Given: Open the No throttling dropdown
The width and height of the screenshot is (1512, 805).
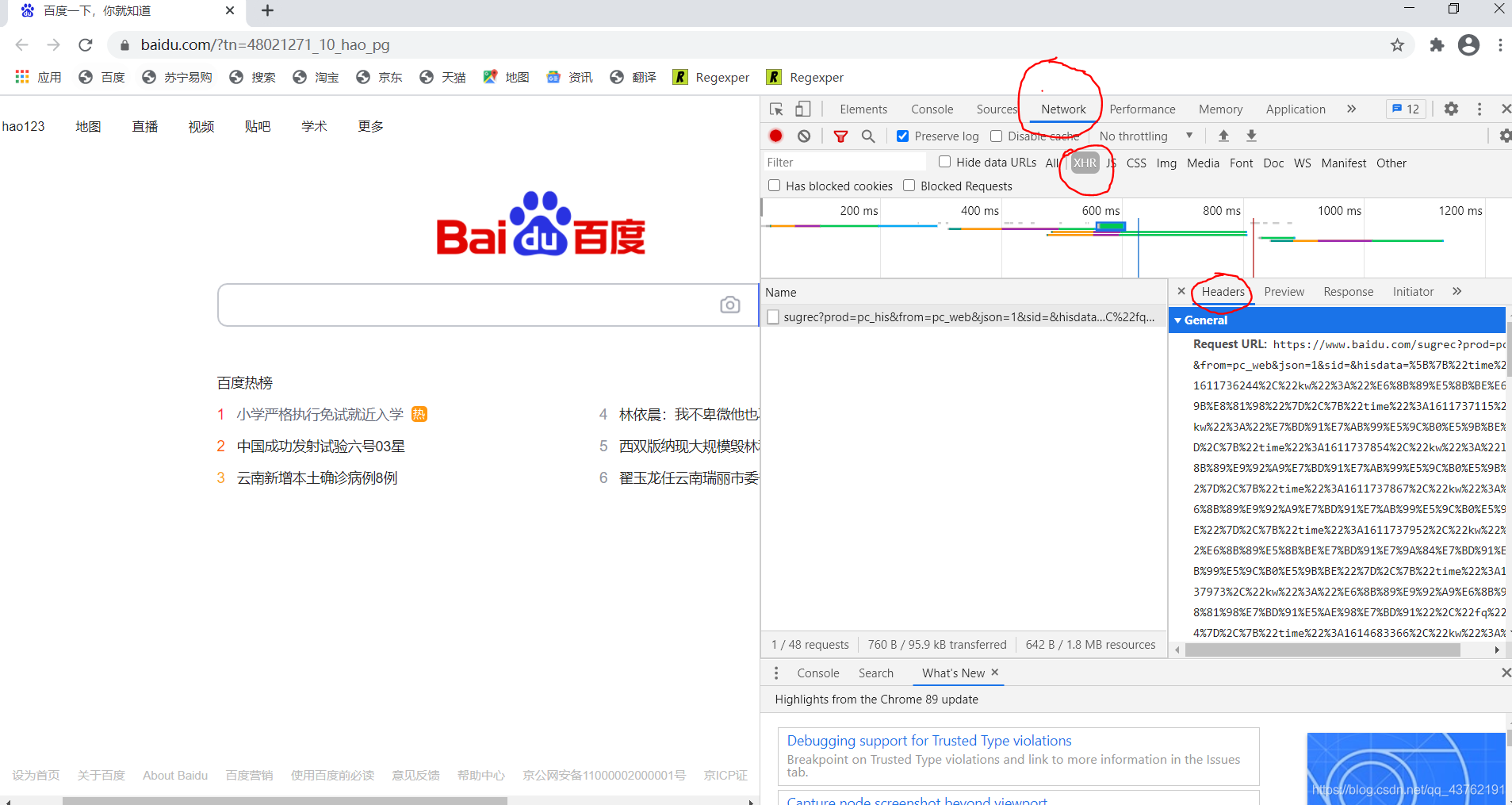Looking at the screenshot, I should pos(1146,136).
